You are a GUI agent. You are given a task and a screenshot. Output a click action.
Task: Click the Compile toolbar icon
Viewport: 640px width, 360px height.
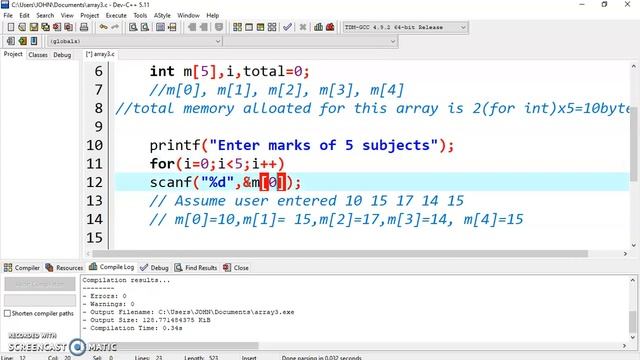(x=237, y=27)
